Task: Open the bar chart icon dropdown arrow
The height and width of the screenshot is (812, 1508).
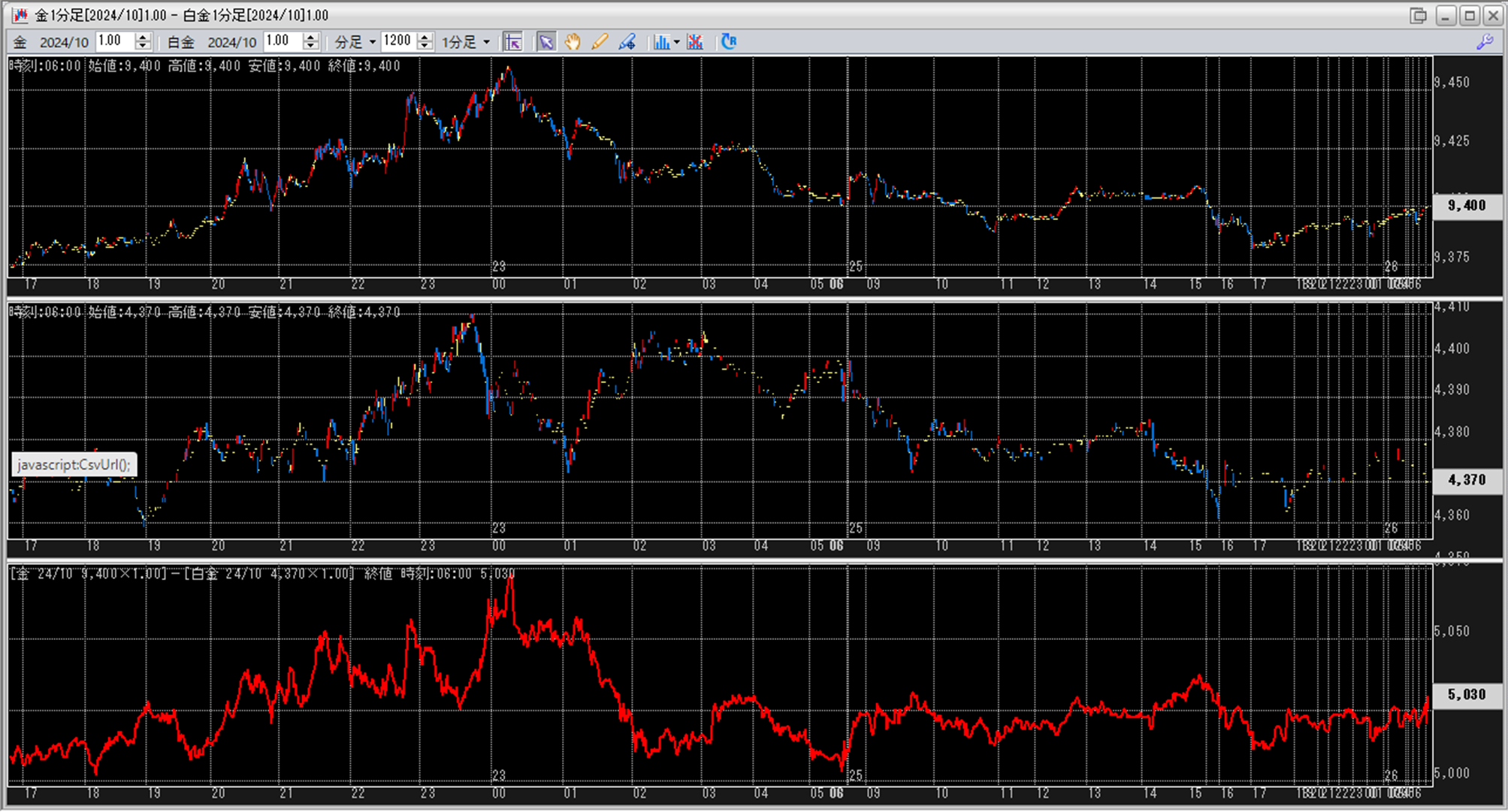Action: pos(676,42)
